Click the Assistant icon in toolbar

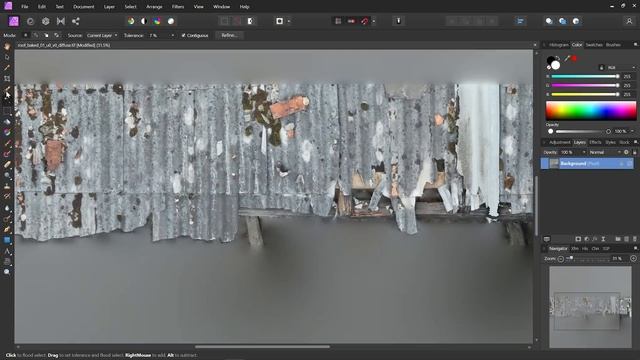(399, 21)
